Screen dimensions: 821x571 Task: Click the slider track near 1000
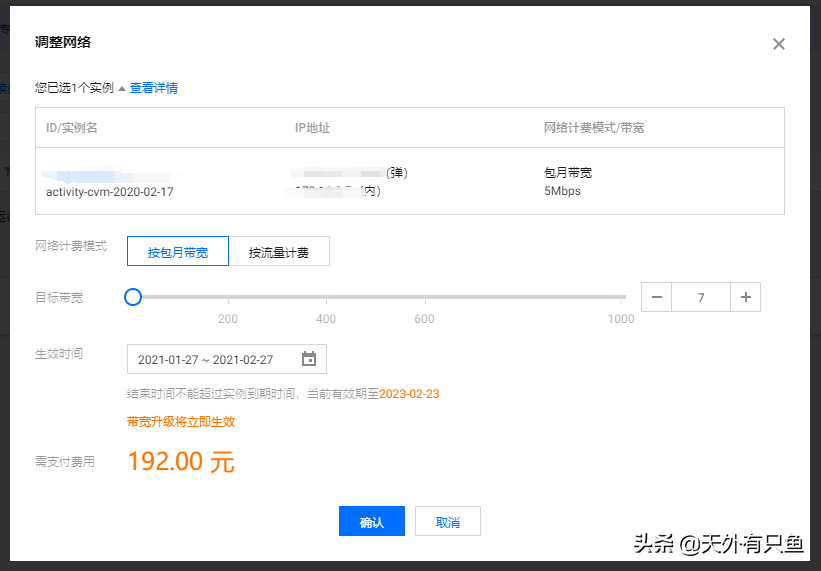click(x=621, y=297)
